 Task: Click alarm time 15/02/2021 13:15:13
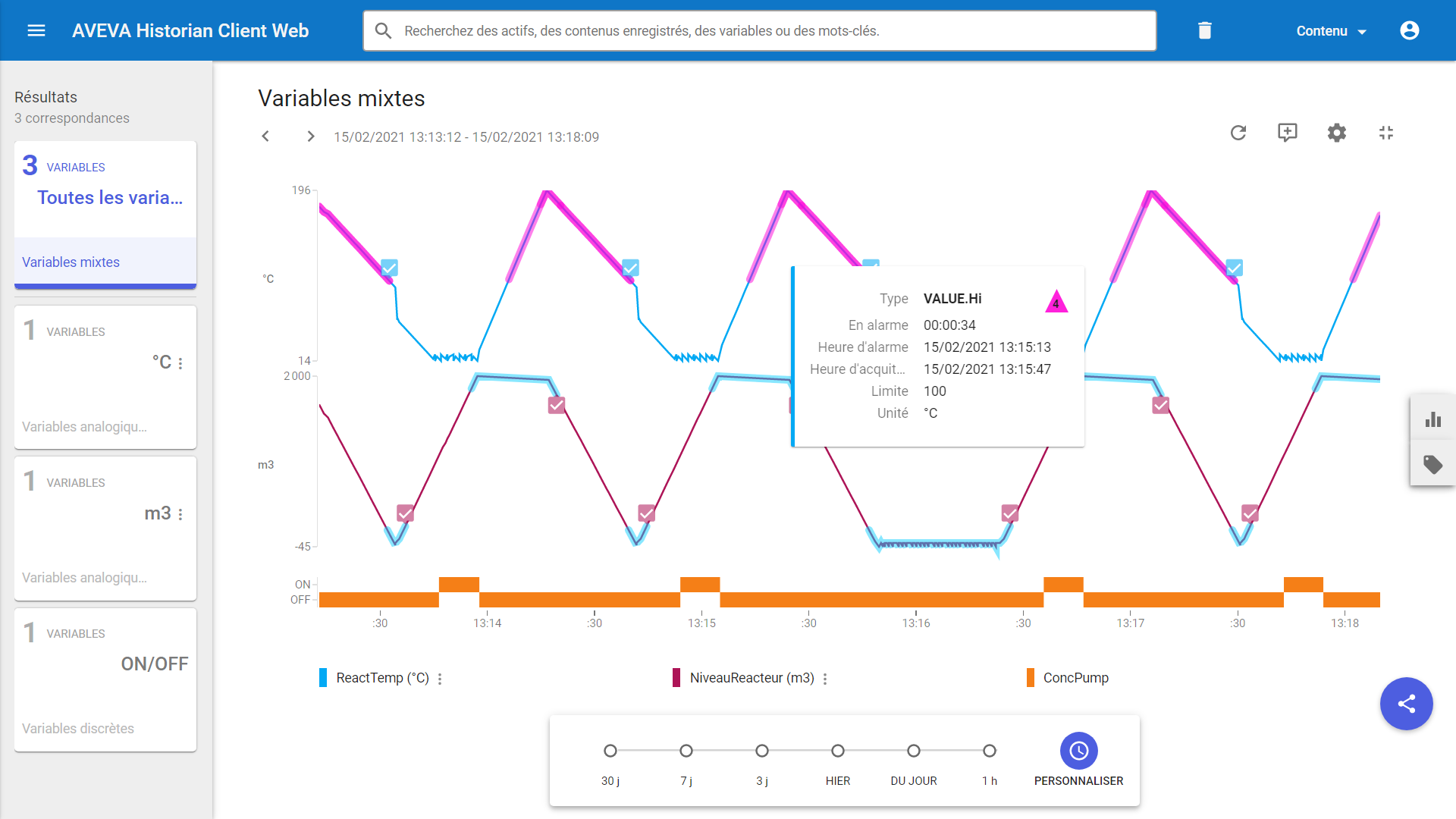(987, 347)
